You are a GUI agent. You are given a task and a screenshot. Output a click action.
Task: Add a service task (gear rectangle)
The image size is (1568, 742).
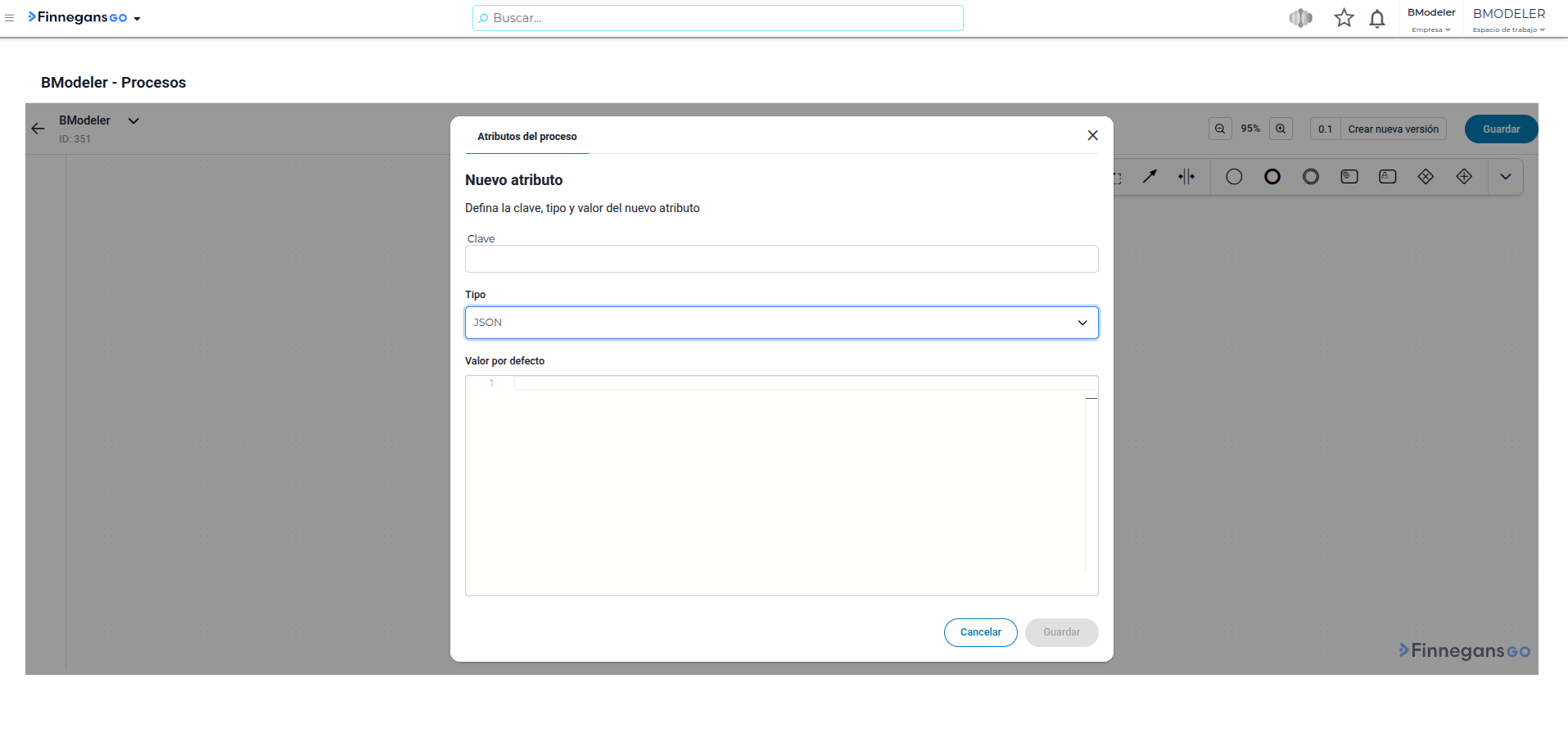pyautogui.click(x=1349, y=176)
